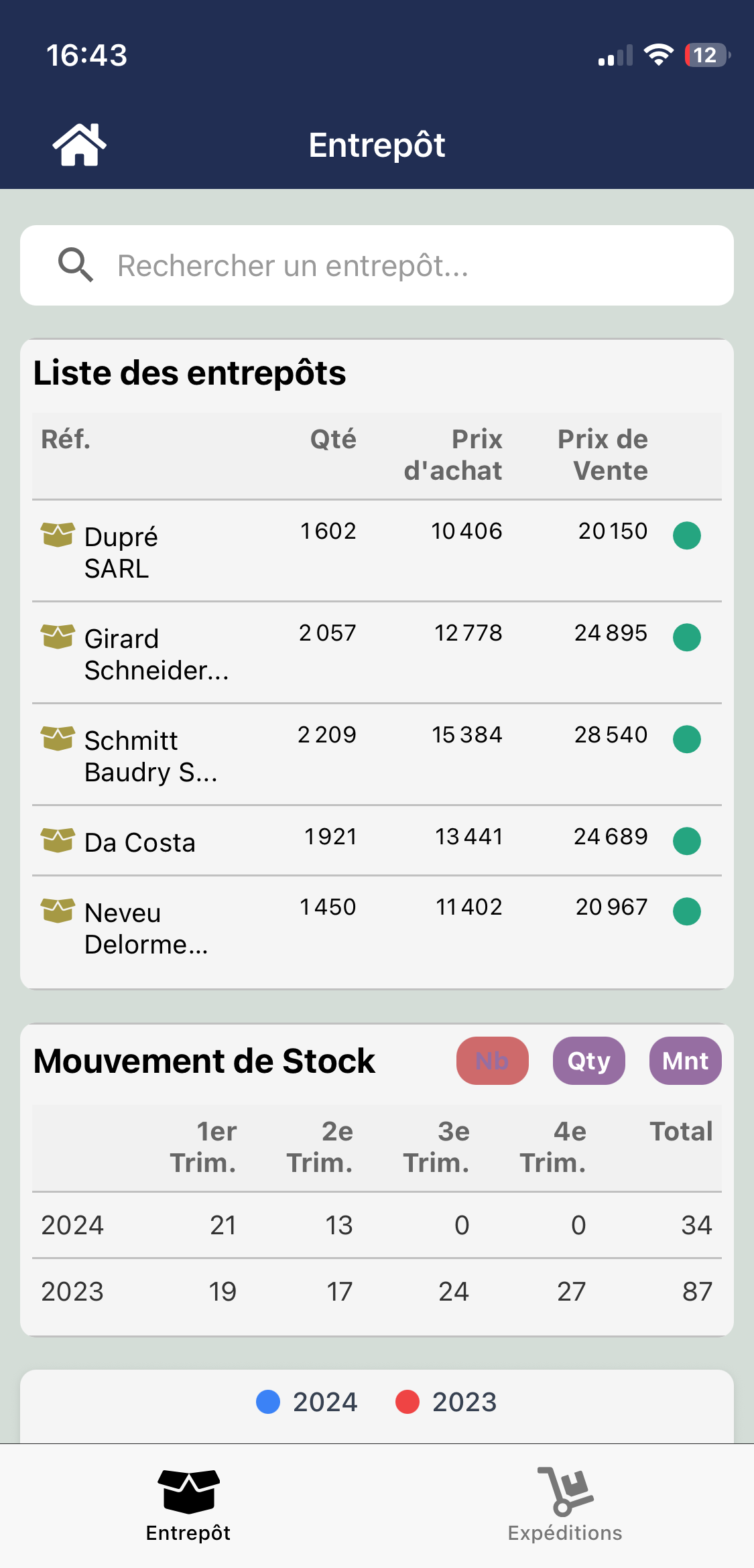Switch stock movement view to Qty

[588, 1061]
